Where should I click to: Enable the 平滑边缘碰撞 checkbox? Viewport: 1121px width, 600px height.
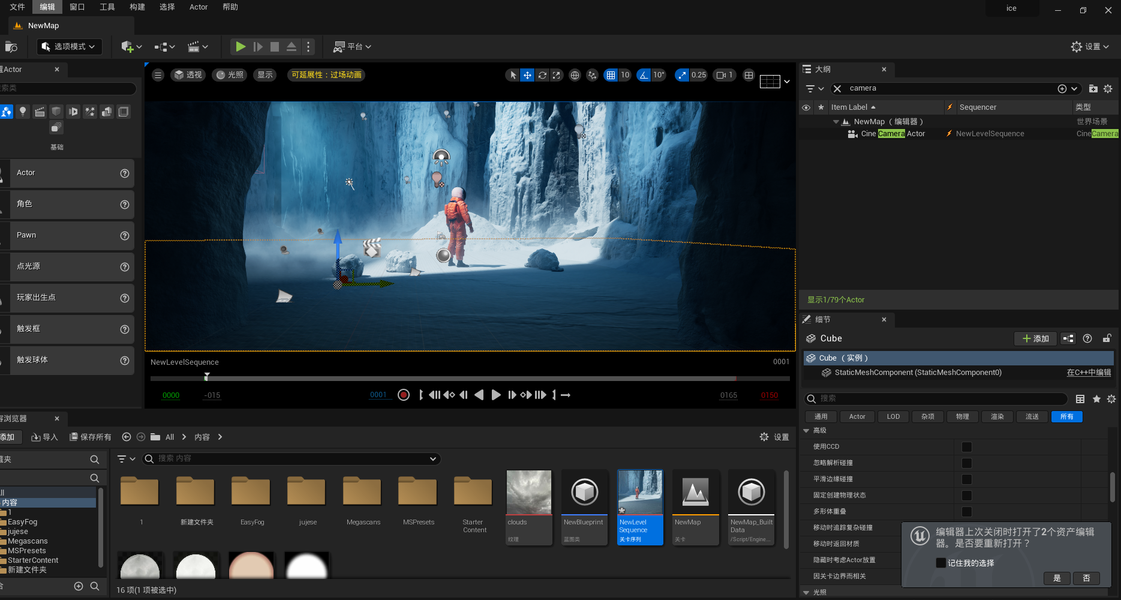click(966, 479)
